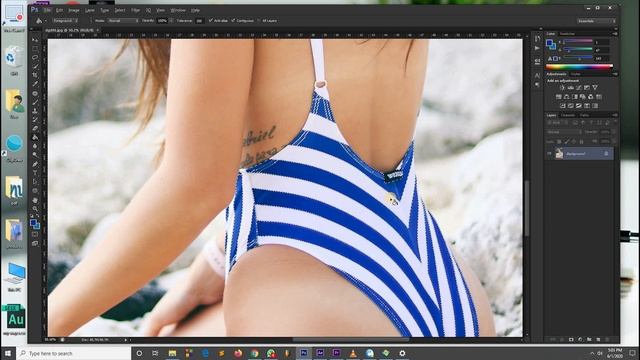Toggle lock transparent pixels in Layers panel

559,142
